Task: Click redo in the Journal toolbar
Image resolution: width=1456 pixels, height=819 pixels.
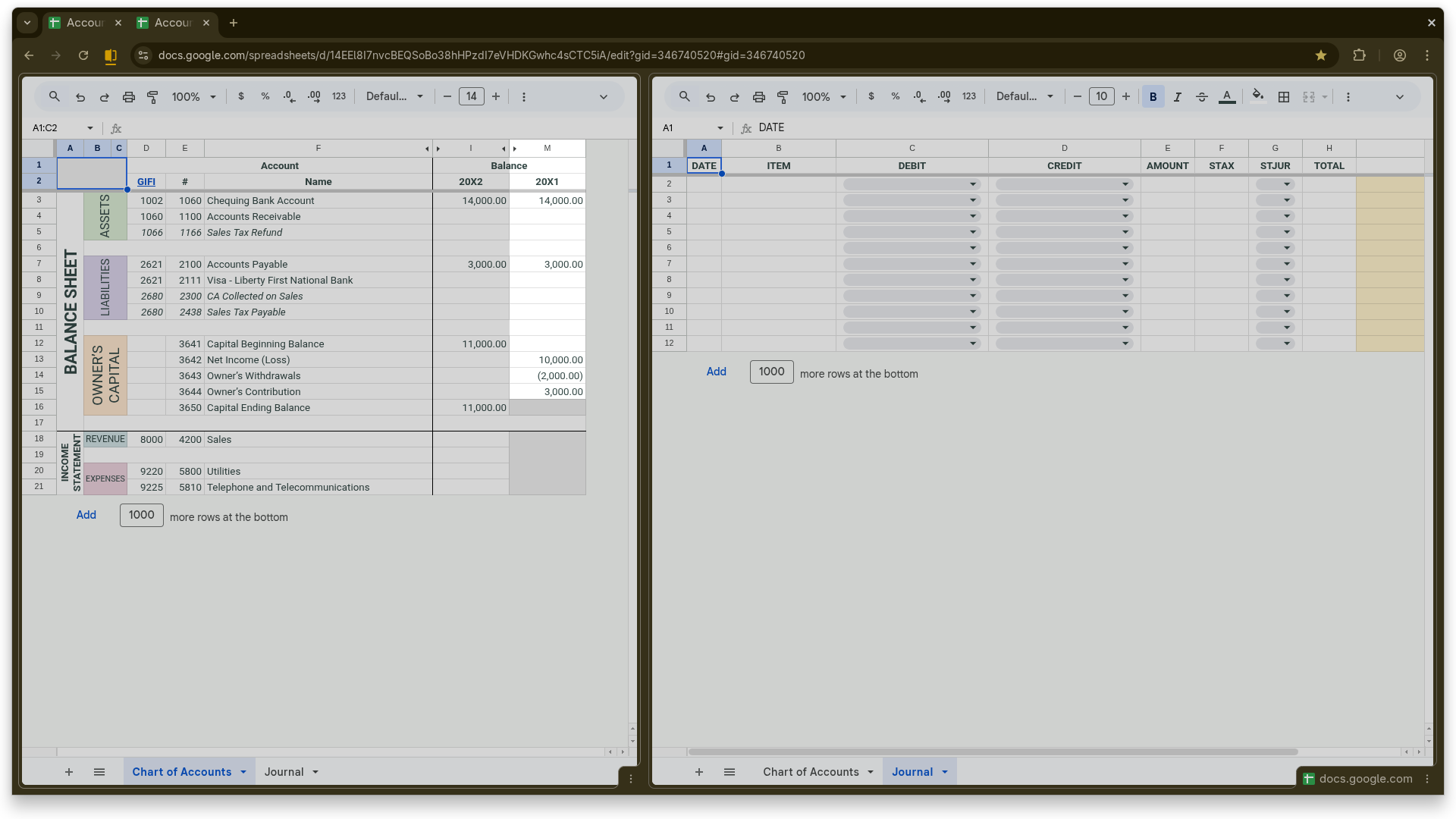Action: pyautogui.click(x=734, y=97)
